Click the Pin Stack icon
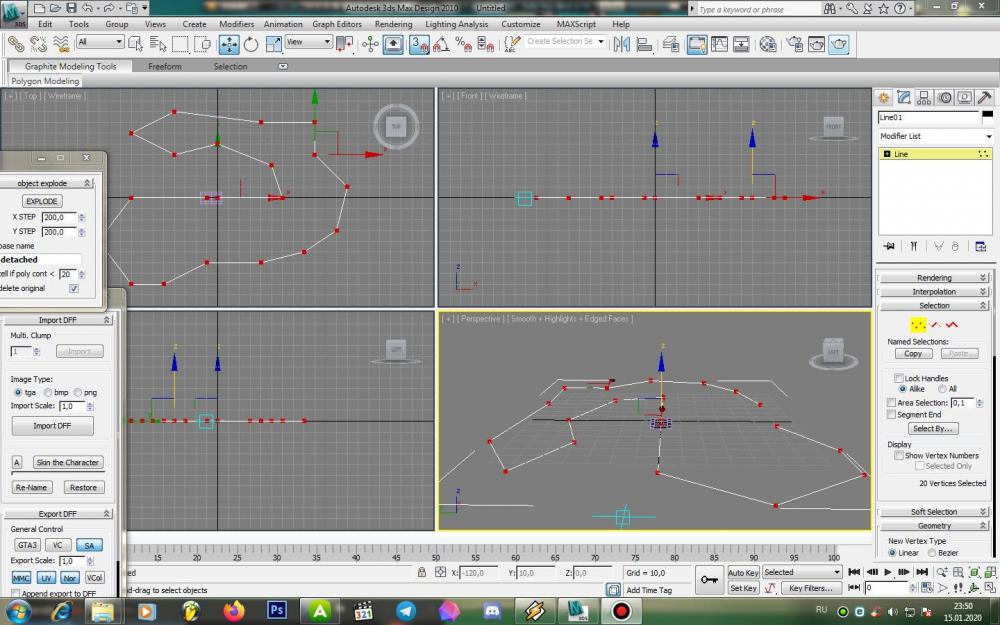 (x=889, y=246)
